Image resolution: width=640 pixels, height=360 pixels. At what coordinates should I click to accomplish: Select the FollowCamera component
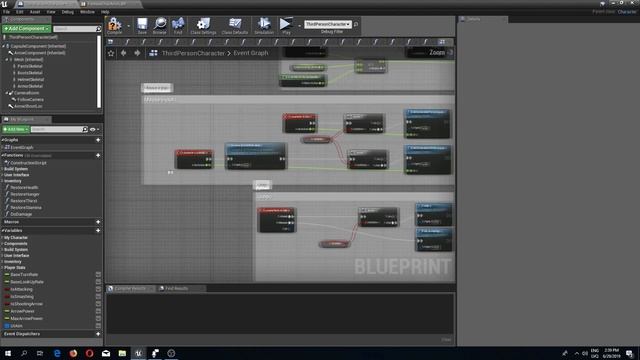(x=30, y=100)
